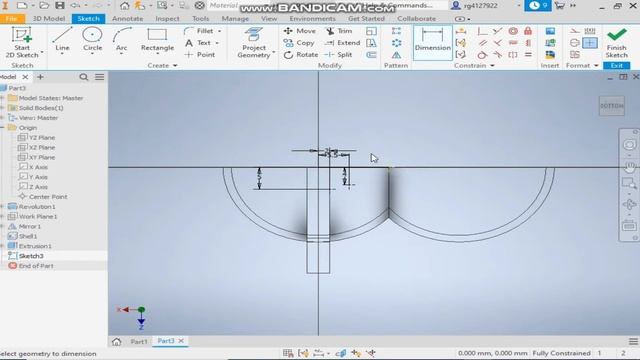Choose the Fillet tool
The height and width of the screenshot is (360, 640).
(199, 31)
